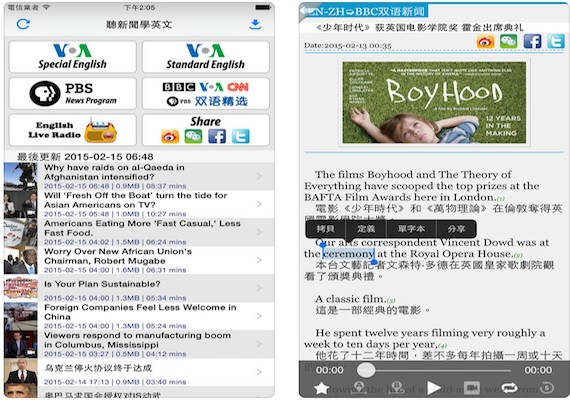Tap the download icon in the header

tap(255, 24)
